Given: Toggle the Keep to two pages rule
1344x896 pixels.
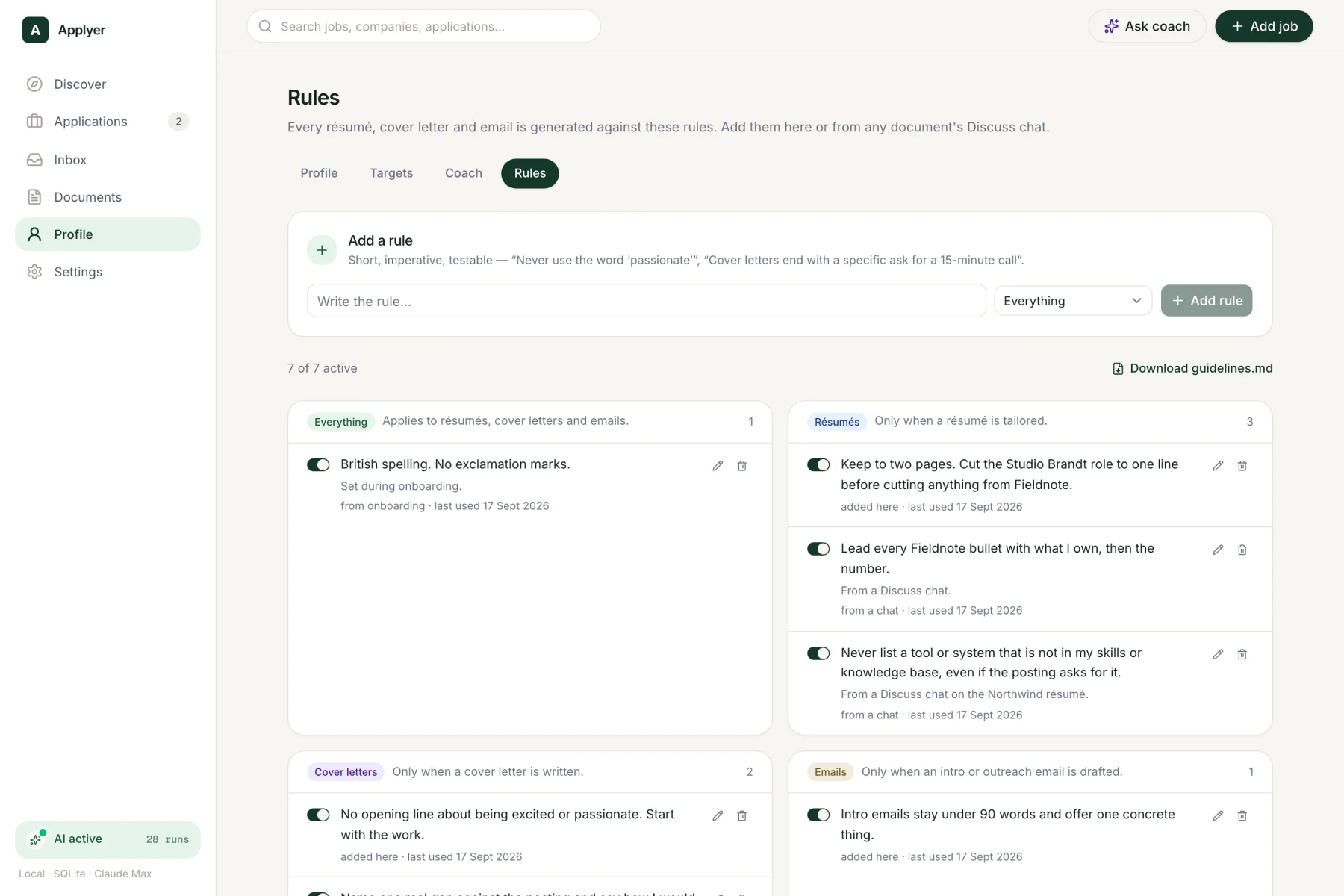Looking at the screenshot, I should pos(818,465).
